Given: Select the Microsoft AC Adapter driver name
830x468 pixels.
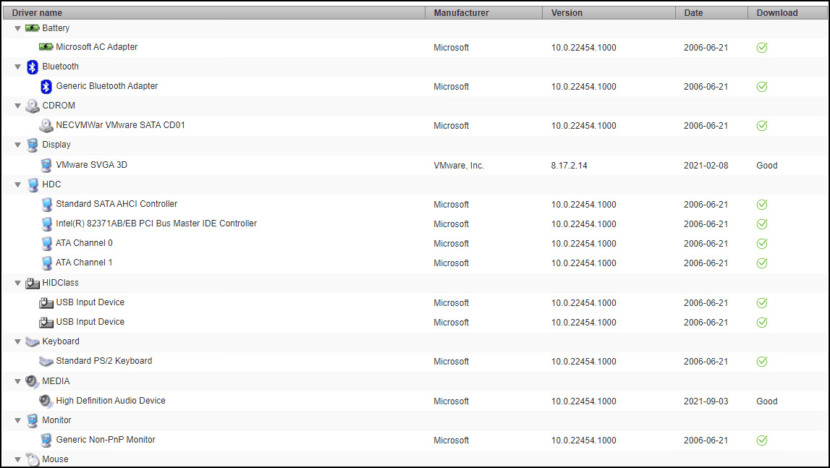Looking at the screenshot, I should (x=96, y=47).
